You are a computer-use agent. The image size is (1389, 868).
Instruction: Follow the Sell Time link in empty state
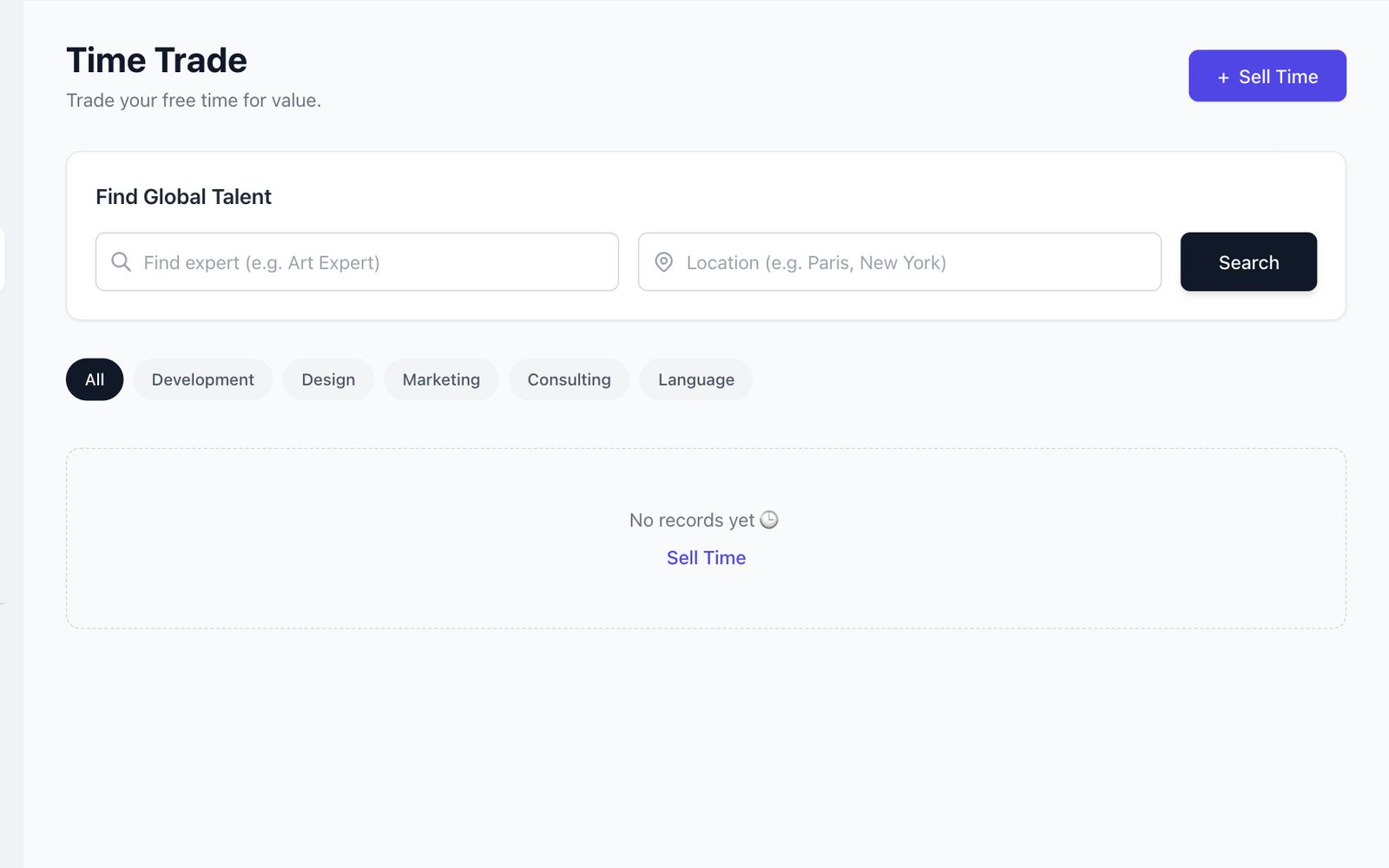tap(706, 558)
